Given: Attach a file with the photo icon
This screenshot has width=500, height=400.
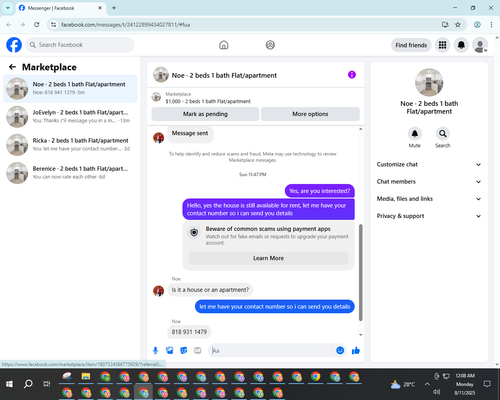Looking at the screenshot, I should coord(170,350).
